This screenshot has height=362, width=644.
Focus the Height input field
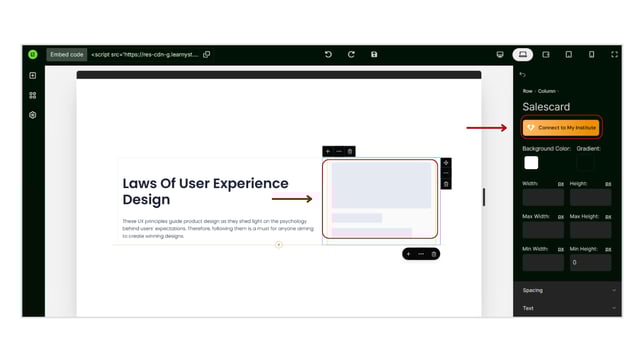[x=591, y=198]
